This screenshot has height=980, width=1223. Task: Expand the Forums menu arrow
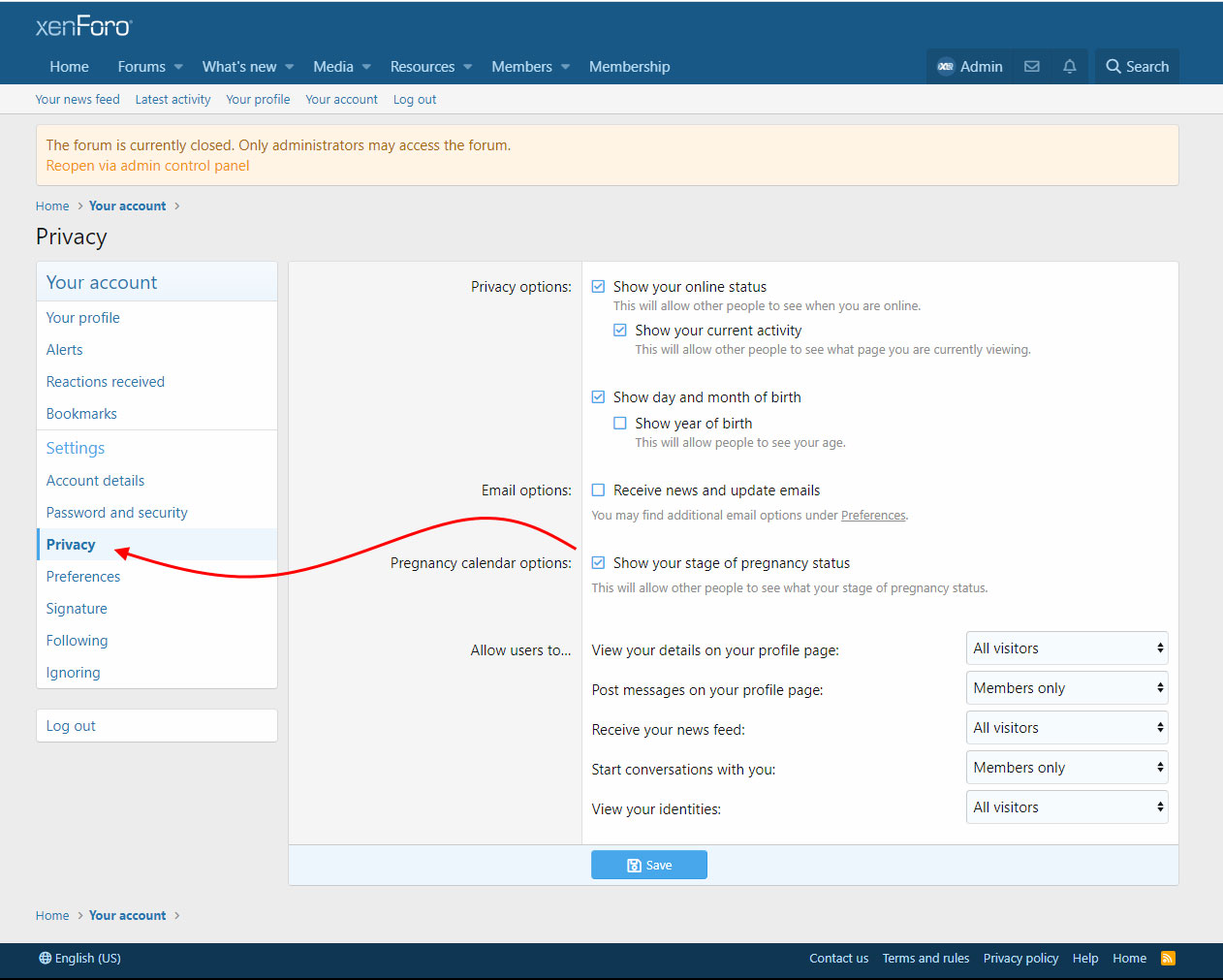pyautogui.click(x=178, y=67)
